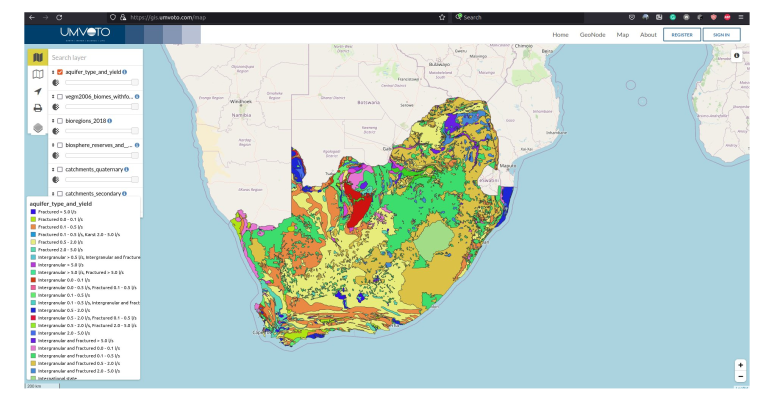The height and width of the screenshot is (399, 769).
Task: Open info for biosphere_reserves layer
Action: (x=137, y=145)
